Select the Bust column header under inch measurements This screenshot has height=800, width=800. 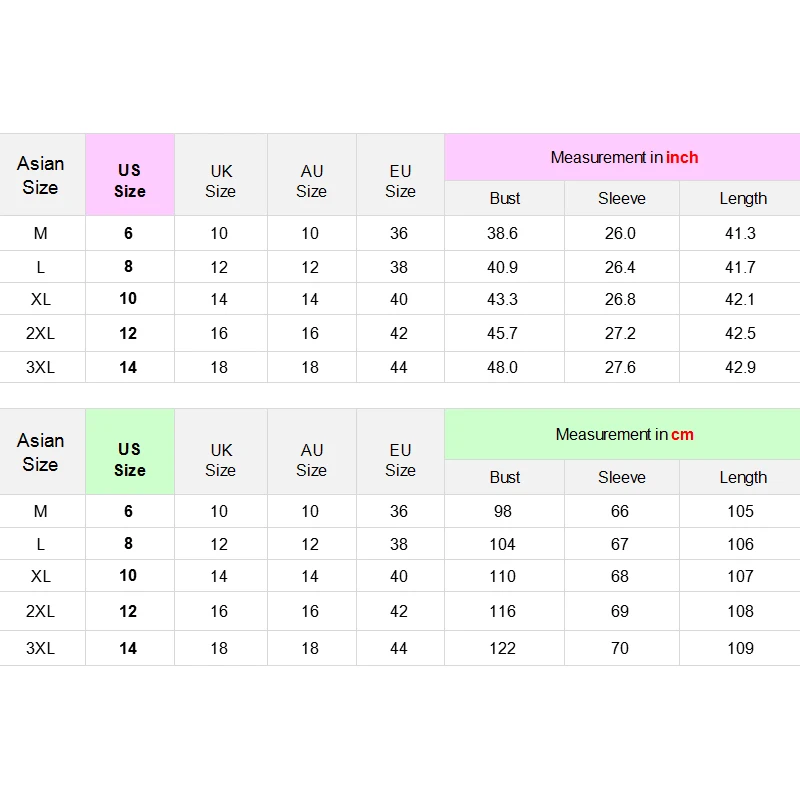505,198
